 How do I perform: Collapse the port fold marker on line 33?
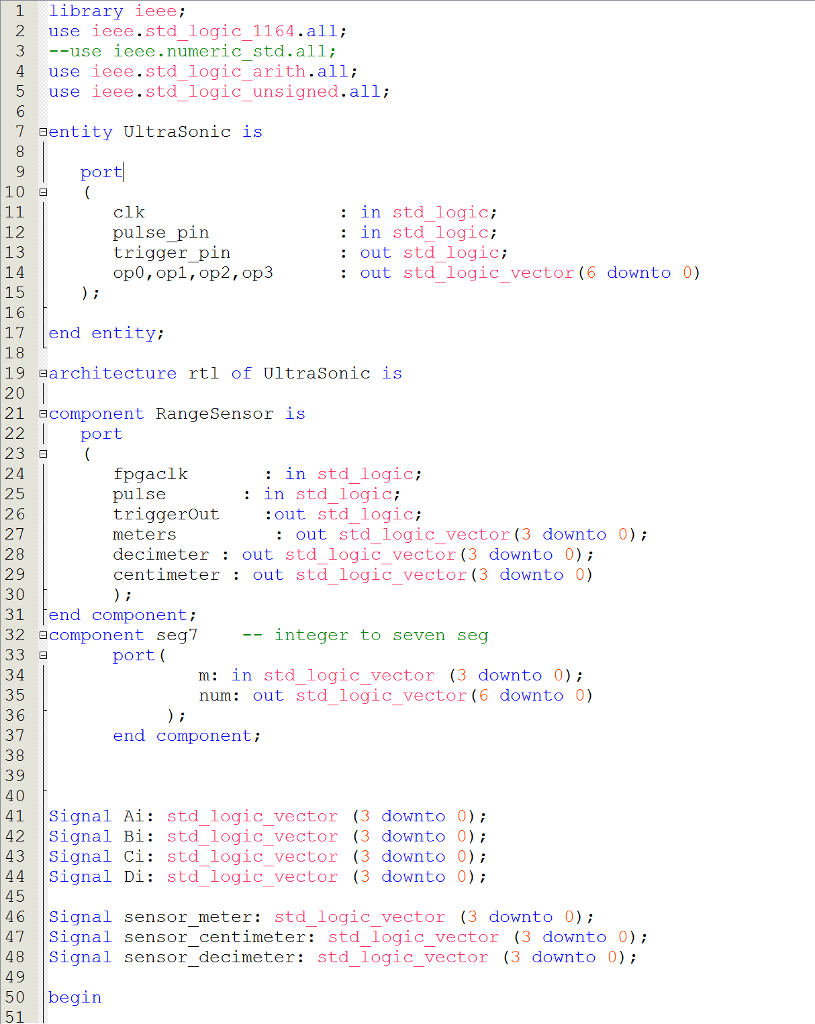pyautogui.click(x=42, y=654)
